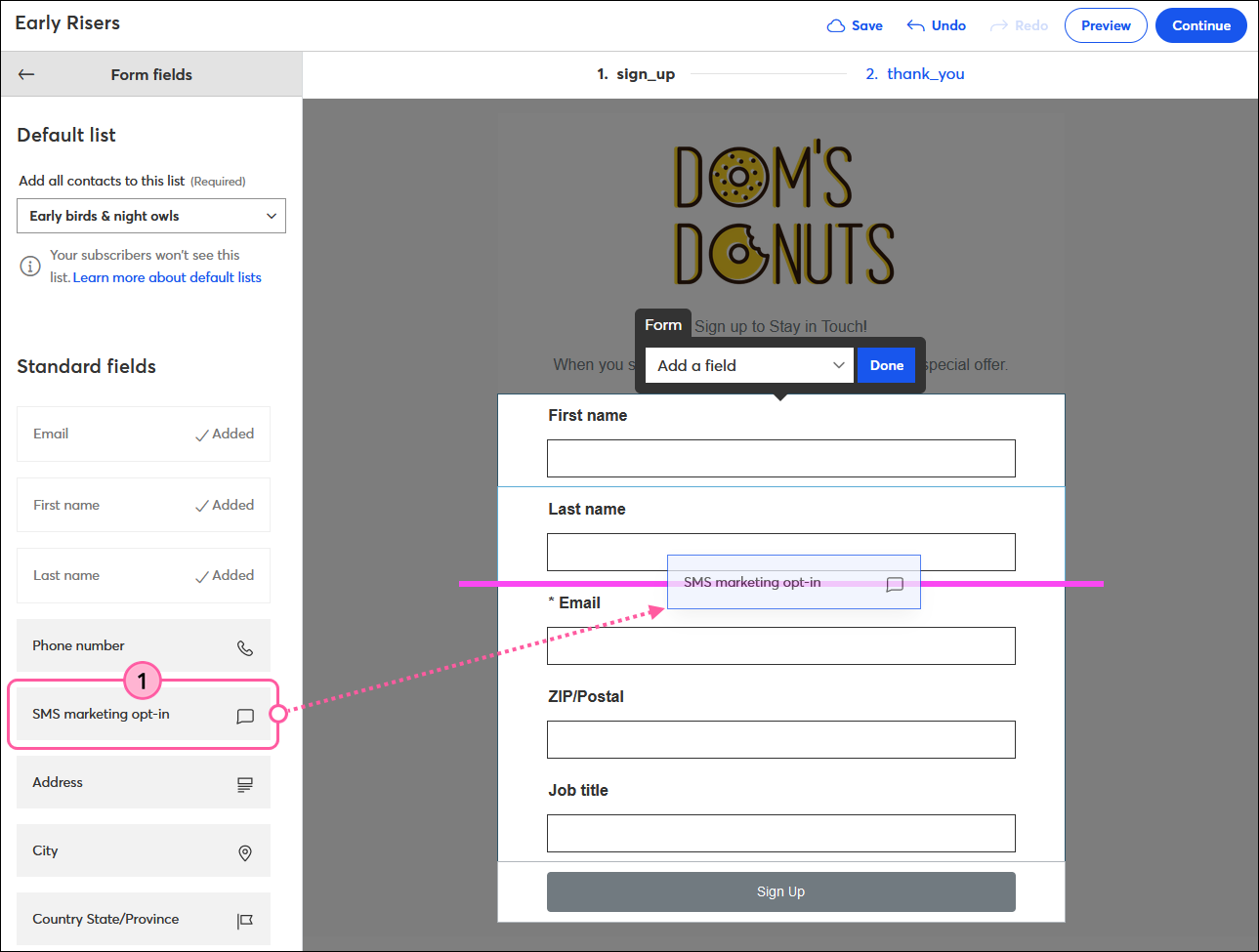The image size is (1259, 952).
Task: Click the flag icon on Country State/Province
Action: [245, 920]
